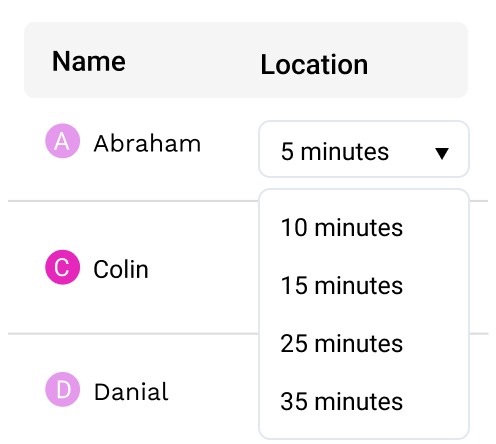Click the 'Name' column header
This screenshot has height=444, width=496.
click(89, 61)
